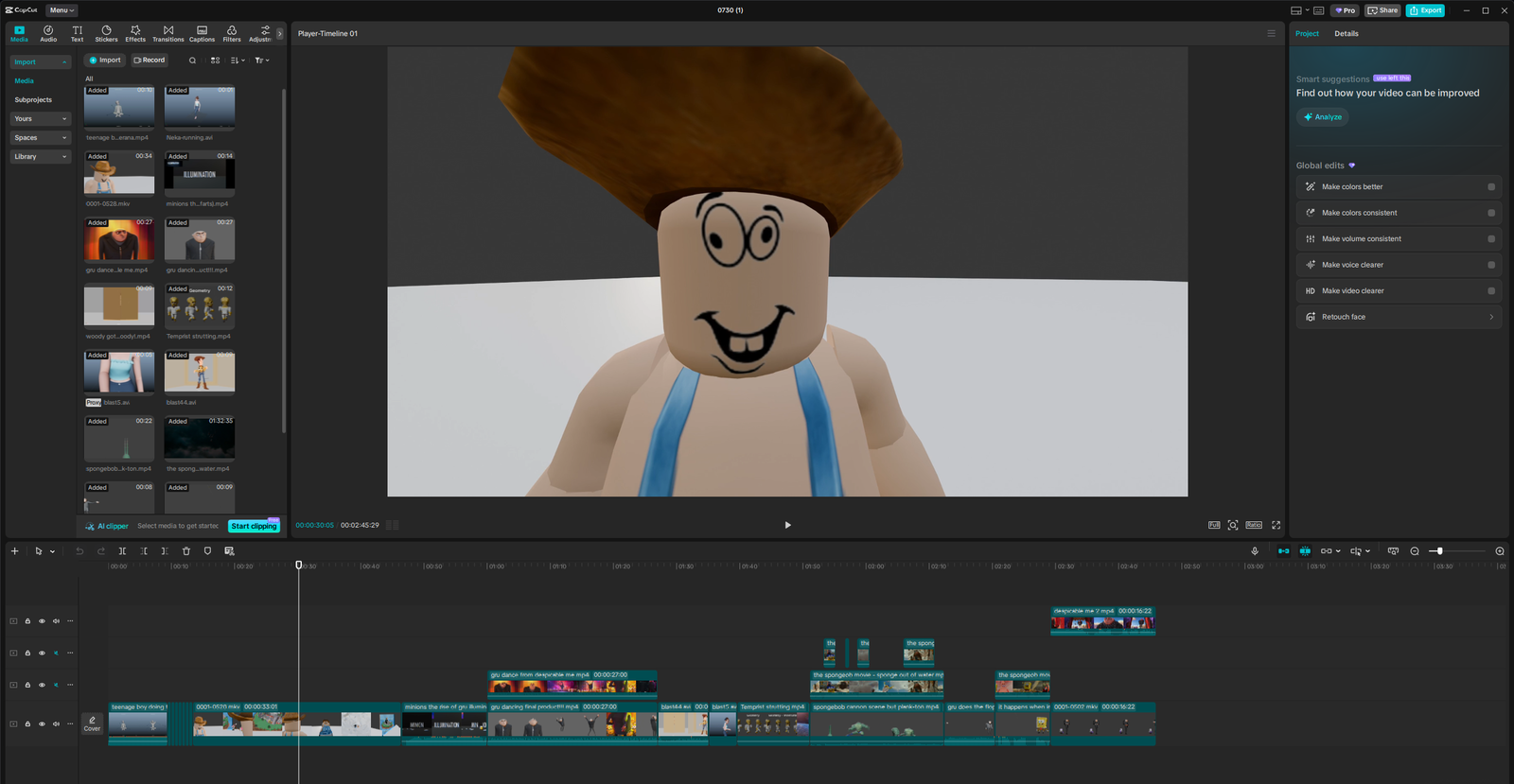The height and width of the screenshot is (784, 1514).
Task: Split the clip at the playhead
Action: pos(122,551)
